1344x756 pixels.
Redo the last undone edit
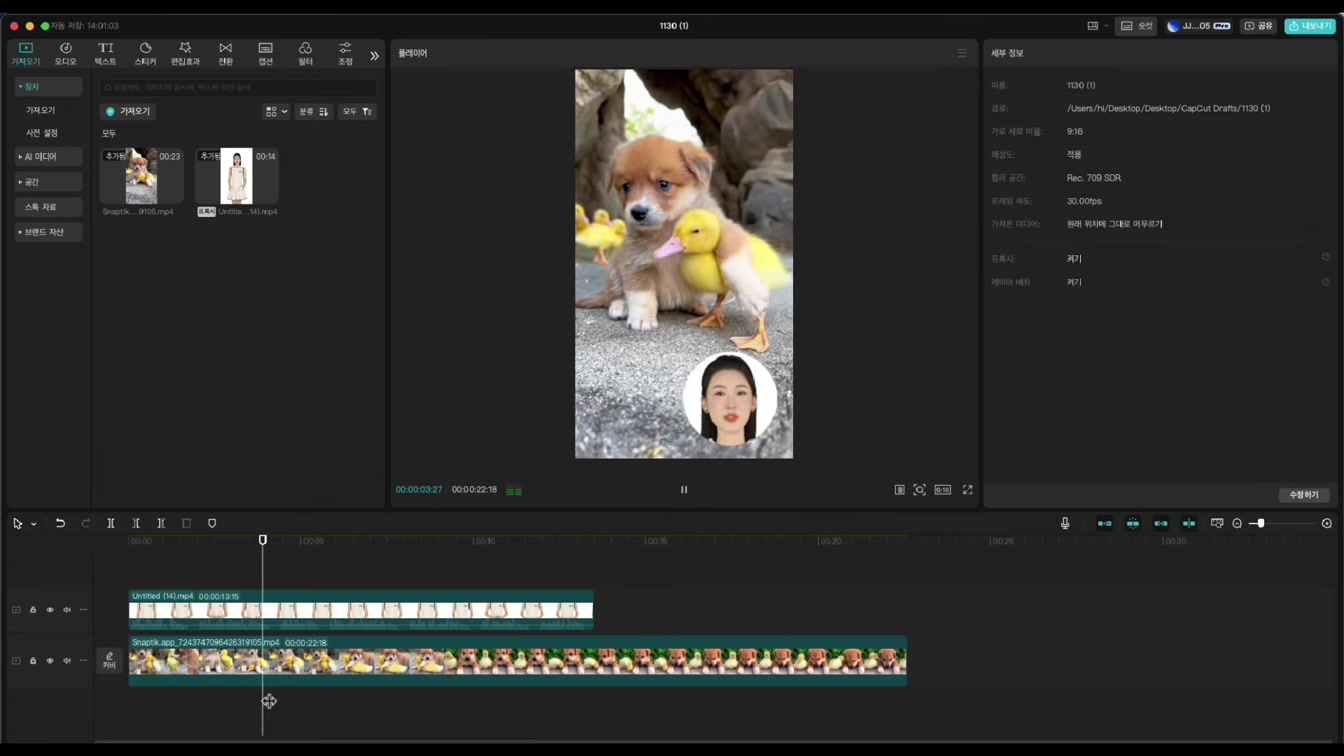pos(86,524)
